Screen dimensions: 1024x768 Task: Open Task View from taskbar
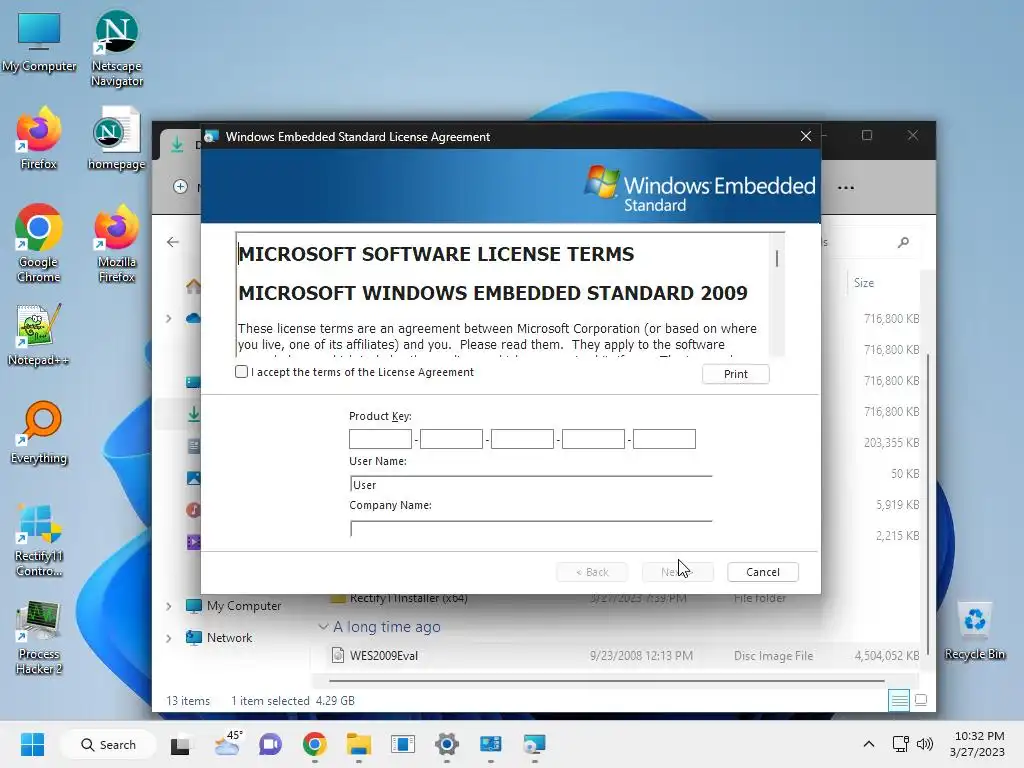[x=180, y=744]
